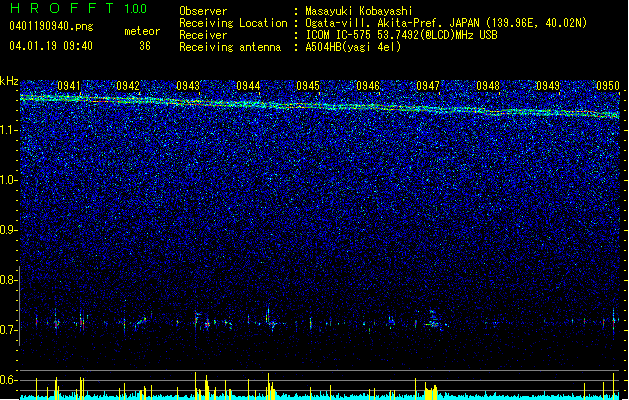
Task: Click the Observer label
Action: tap(203, 11)
